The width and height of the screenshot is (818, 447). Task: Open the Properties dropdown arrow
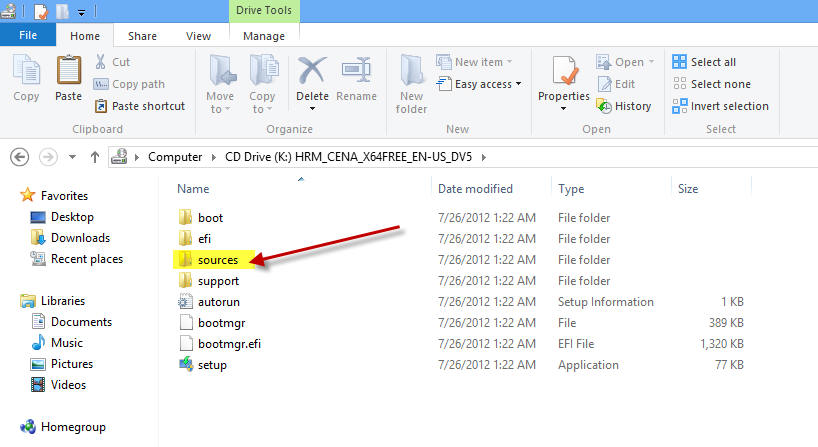point(563,108)
